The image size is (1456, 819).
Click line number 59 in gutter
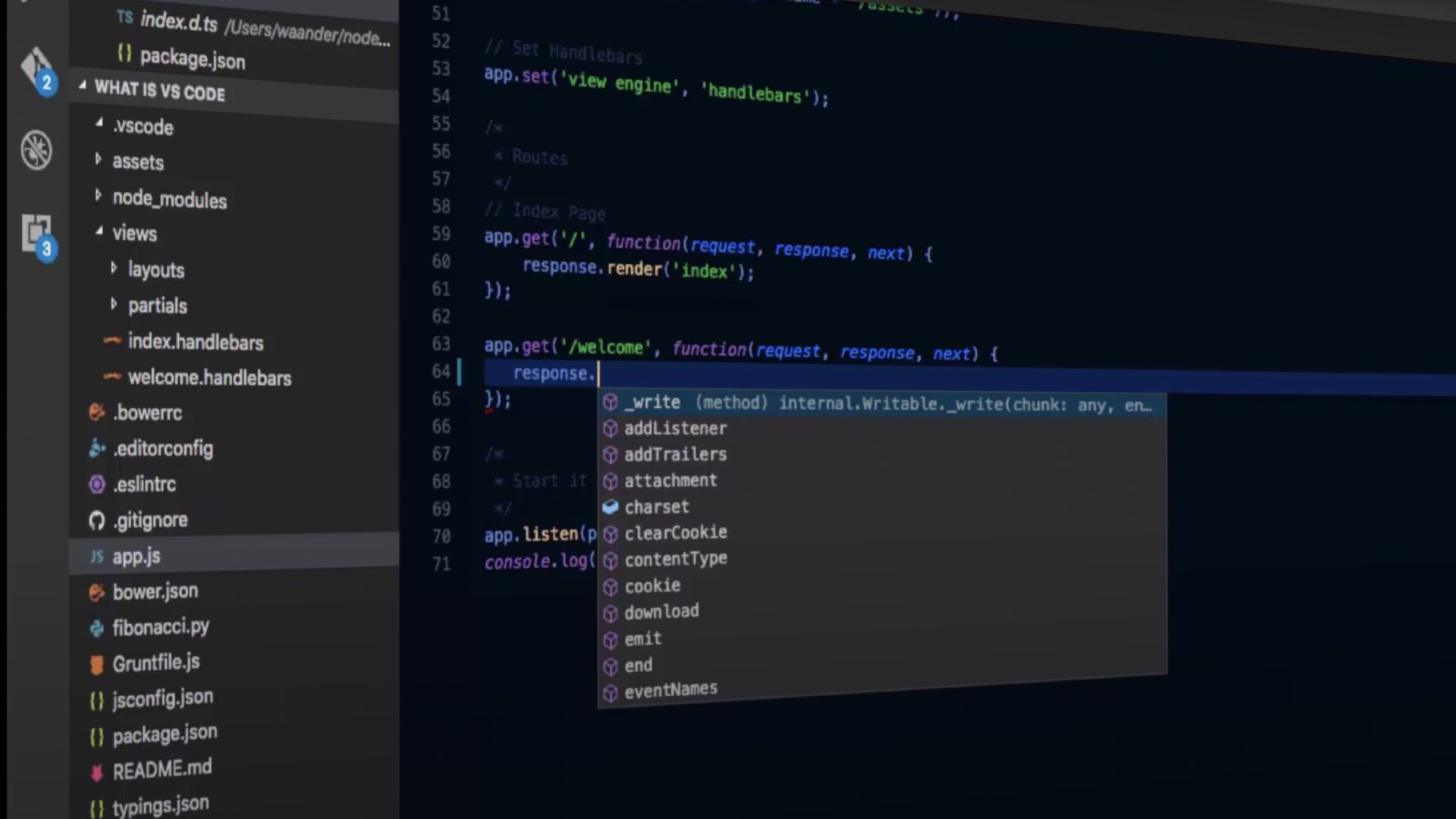[x=441, y=234]
